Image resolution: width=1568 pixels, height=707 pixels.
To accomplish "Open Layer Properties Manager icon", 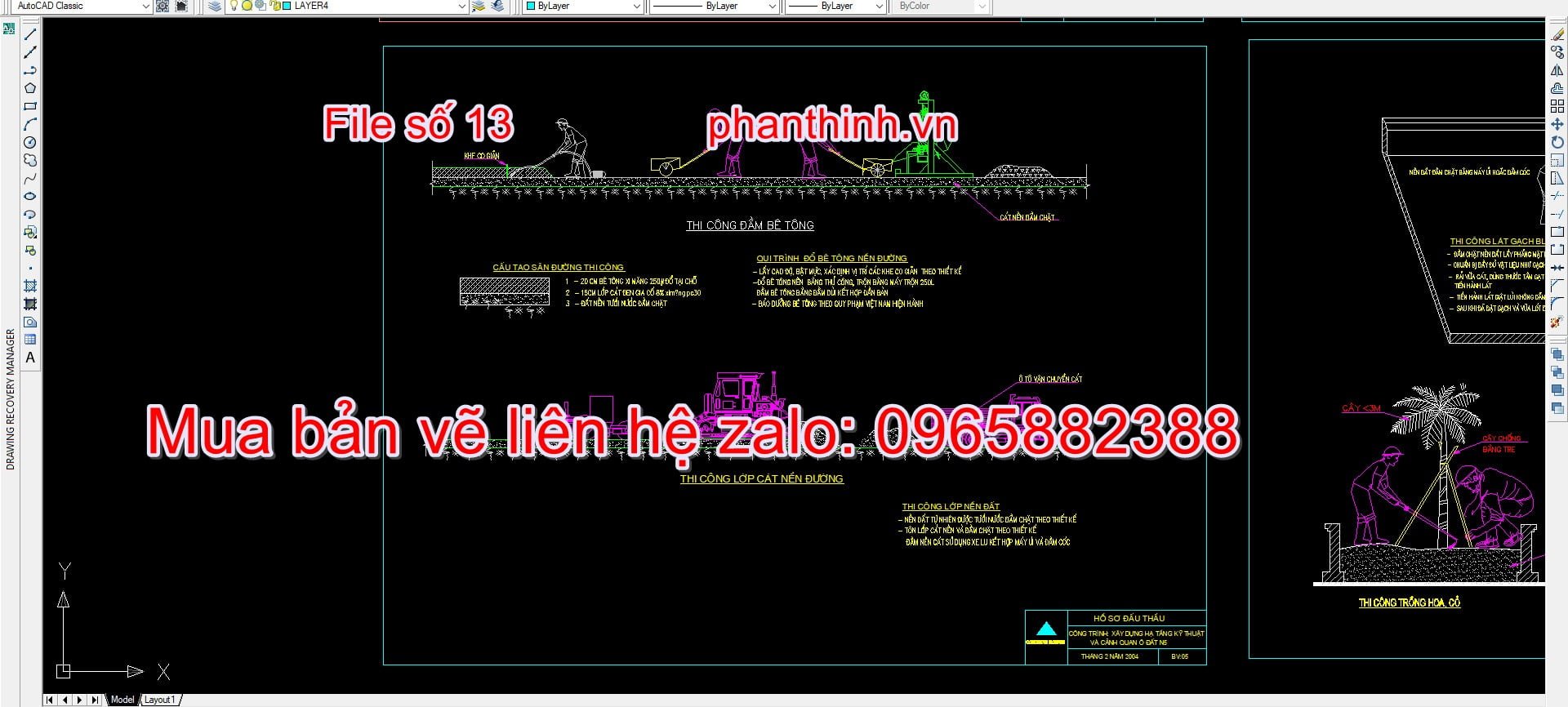I will [214, 6].
